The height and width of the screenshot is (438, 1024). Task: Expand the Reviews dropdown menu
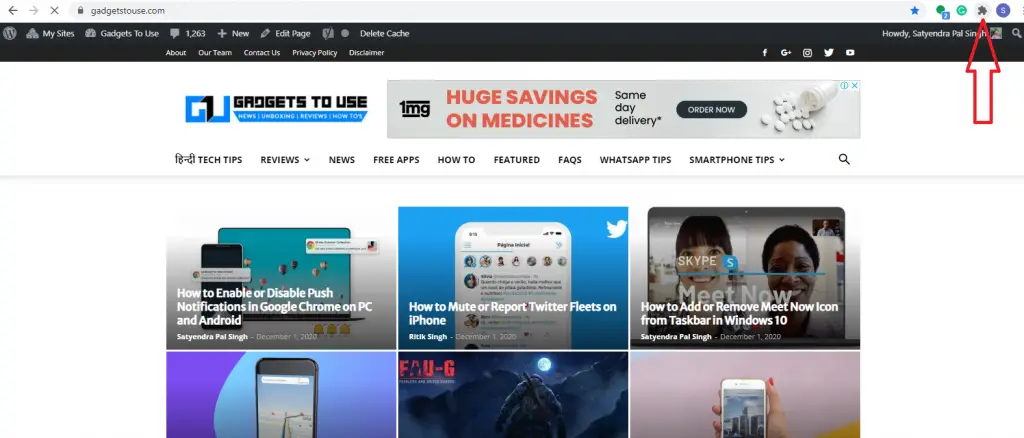pos(285,160)
